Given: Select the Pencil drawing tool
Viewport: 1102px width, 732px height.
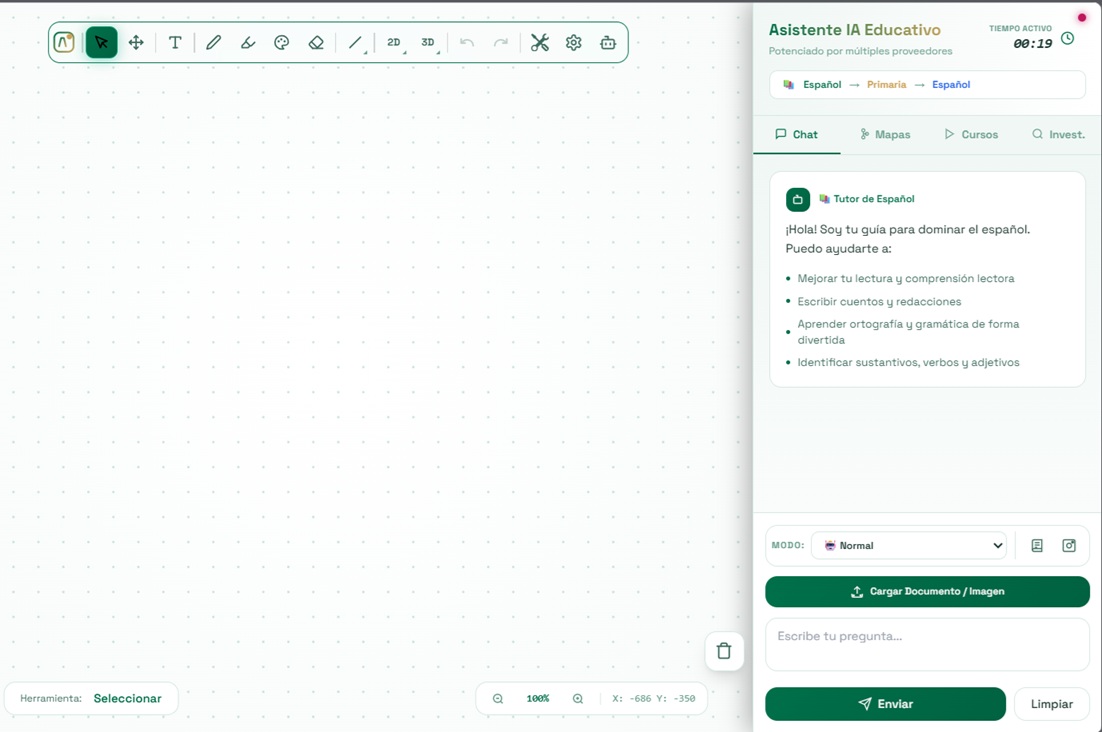Looking at the screenshot, I should (x=213, y=42).
